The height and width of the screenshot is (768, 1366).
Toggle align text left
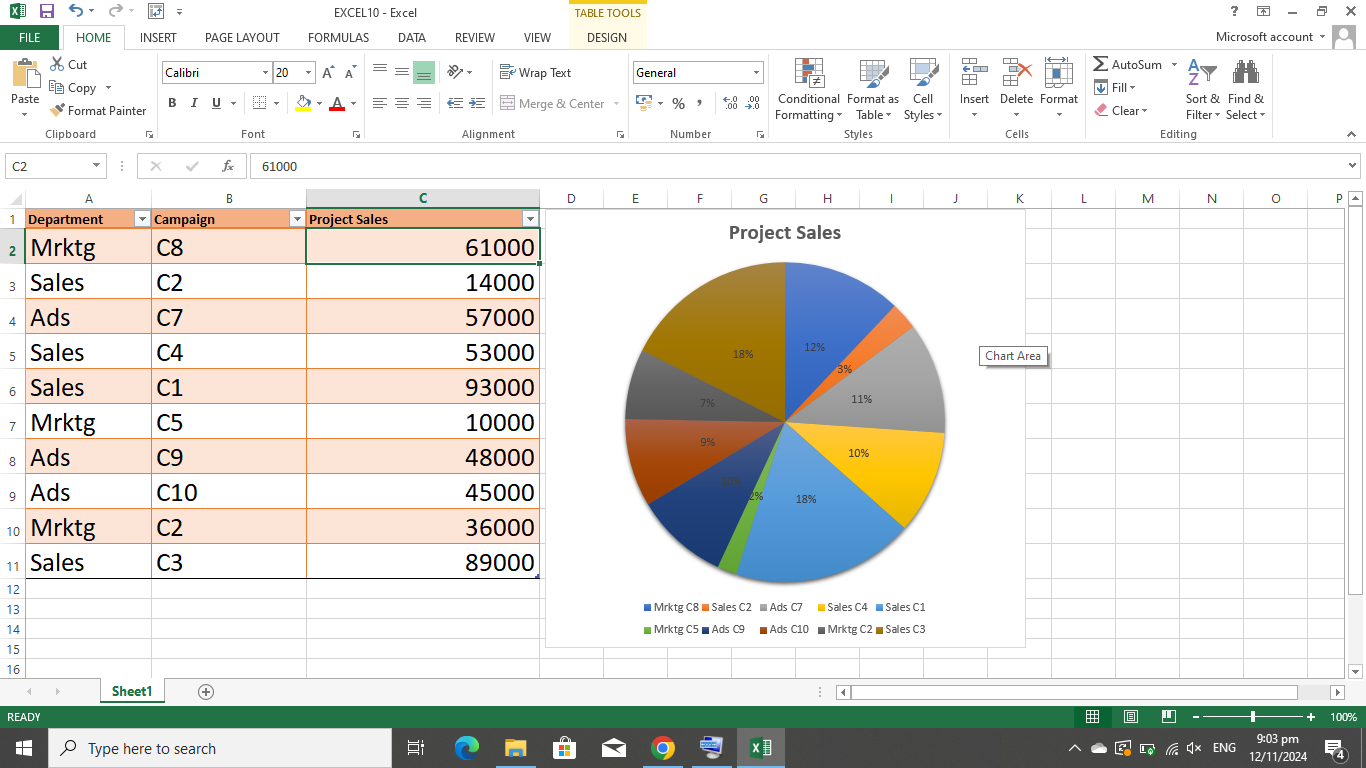tap(380, 103)
